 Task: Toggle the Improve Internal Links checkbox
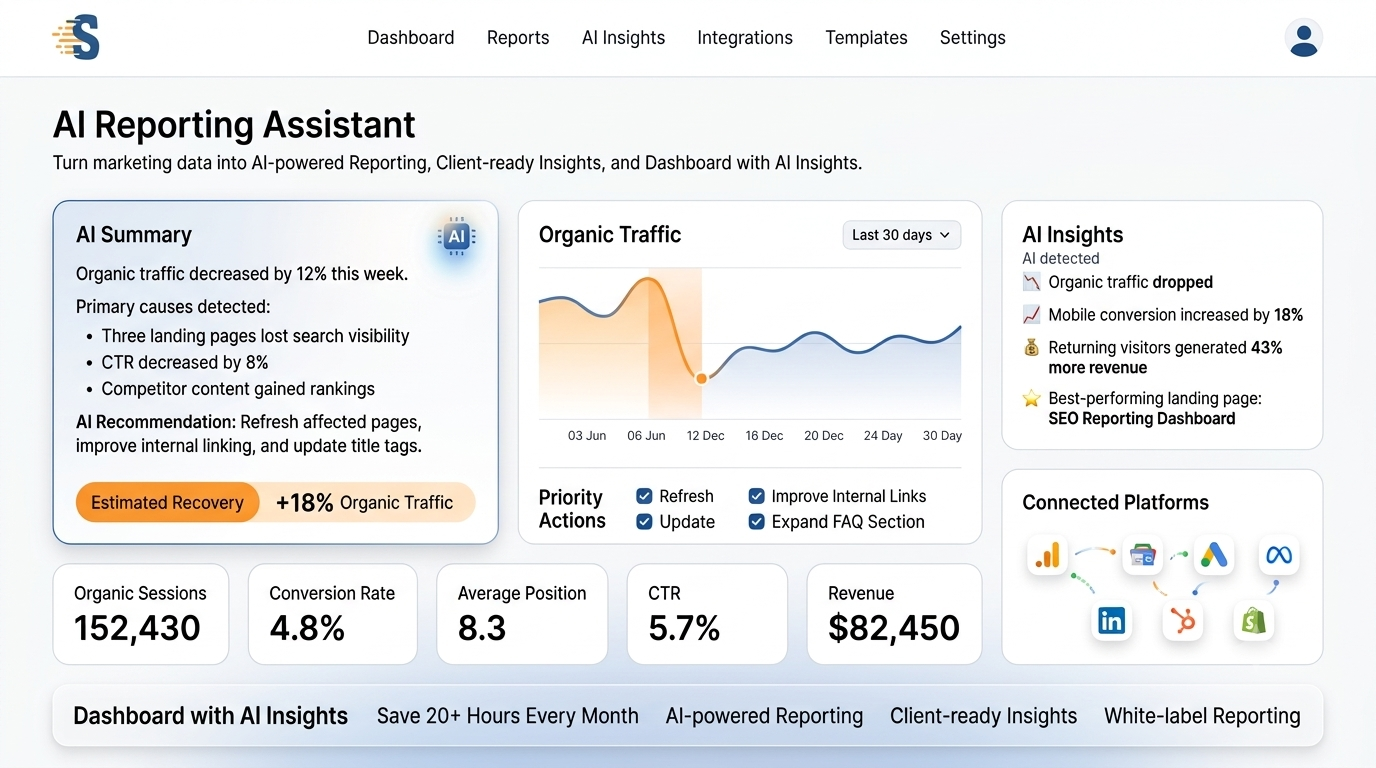pyautogui.click(x=757, y=496)
